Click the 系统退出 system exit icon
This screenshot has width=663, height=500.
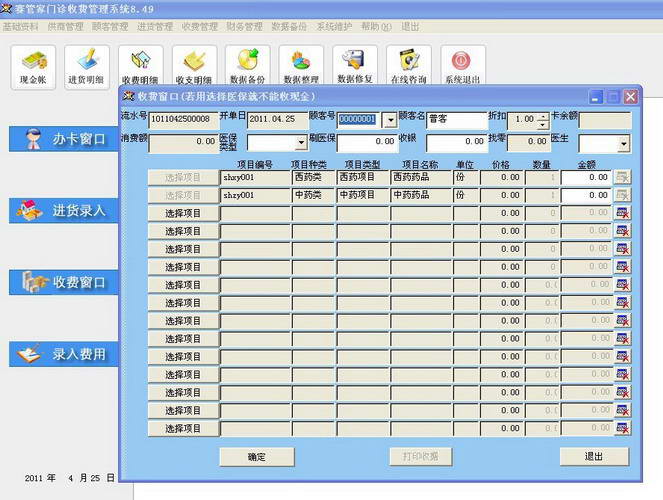click(463, 67)
